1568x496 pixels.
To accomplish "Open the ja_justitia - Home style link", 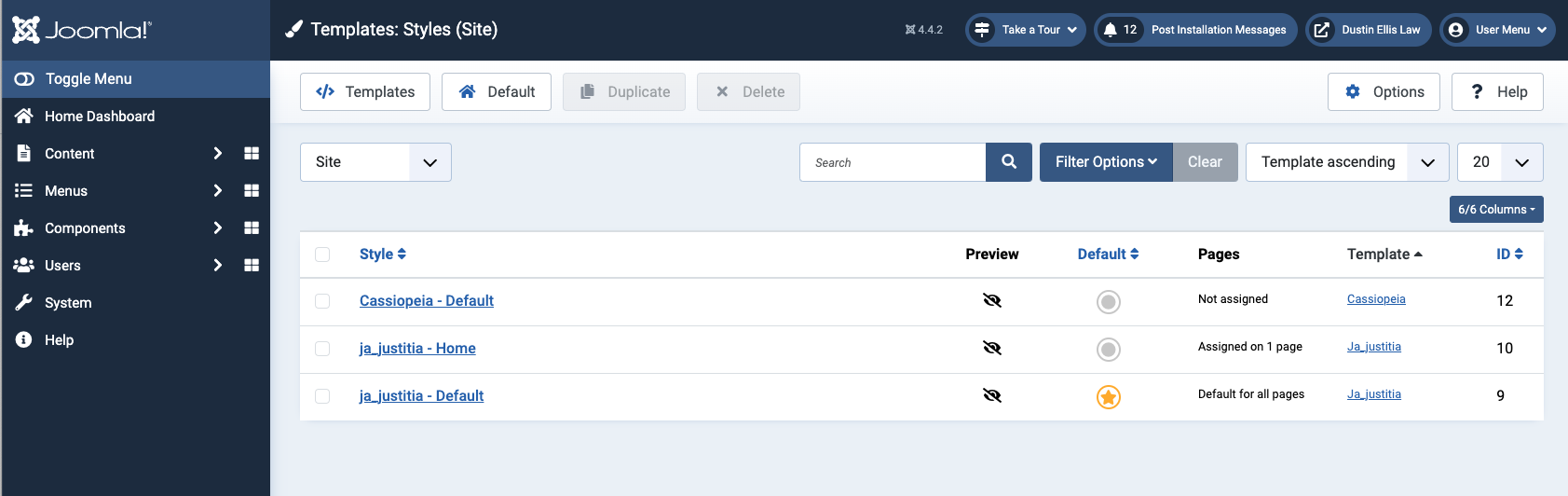I will [x=417, y=349].
